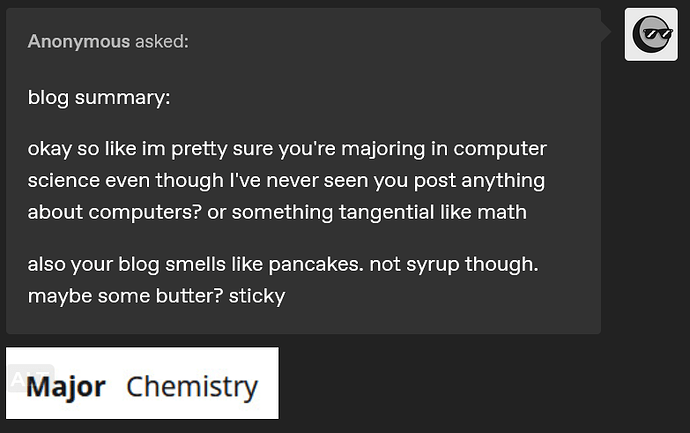
Task: Click the Chemistry text in image
Action: click(x=192, y=387)
